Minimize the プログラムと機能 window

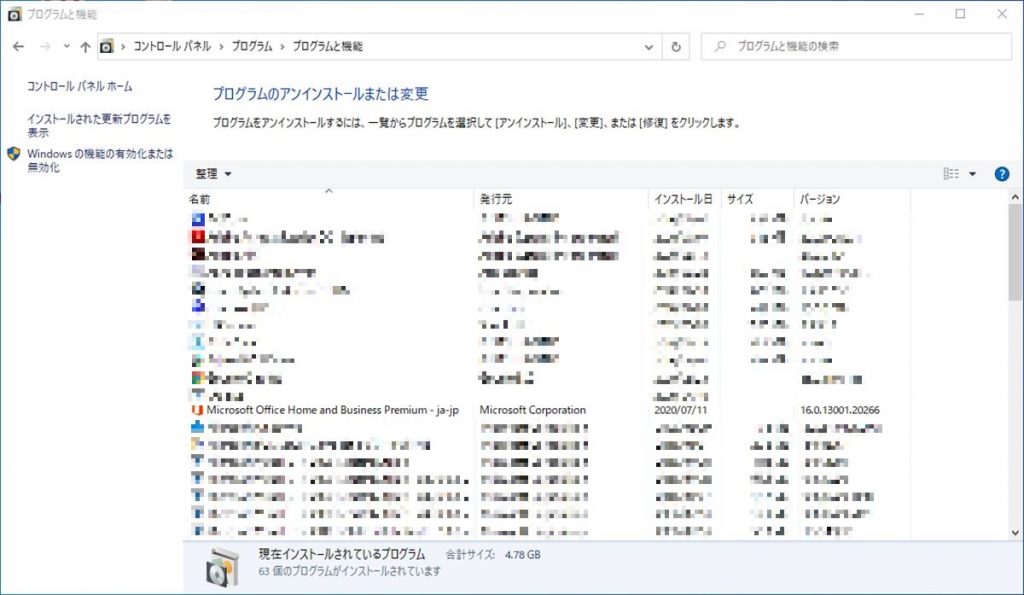(x=920, y=14)
